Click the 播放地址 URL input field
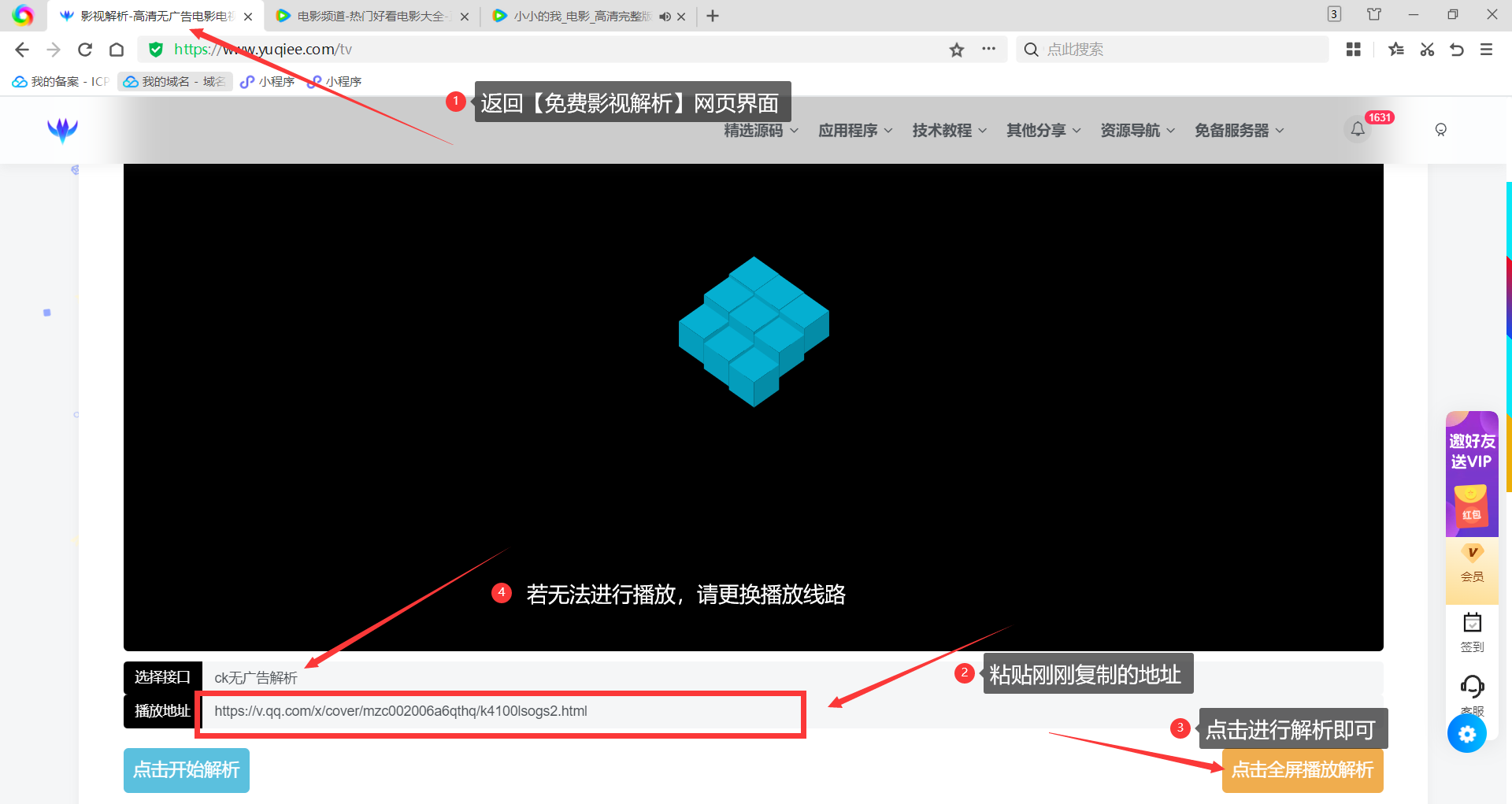This screenshot has height=804, width=1512. click(499, 711)
